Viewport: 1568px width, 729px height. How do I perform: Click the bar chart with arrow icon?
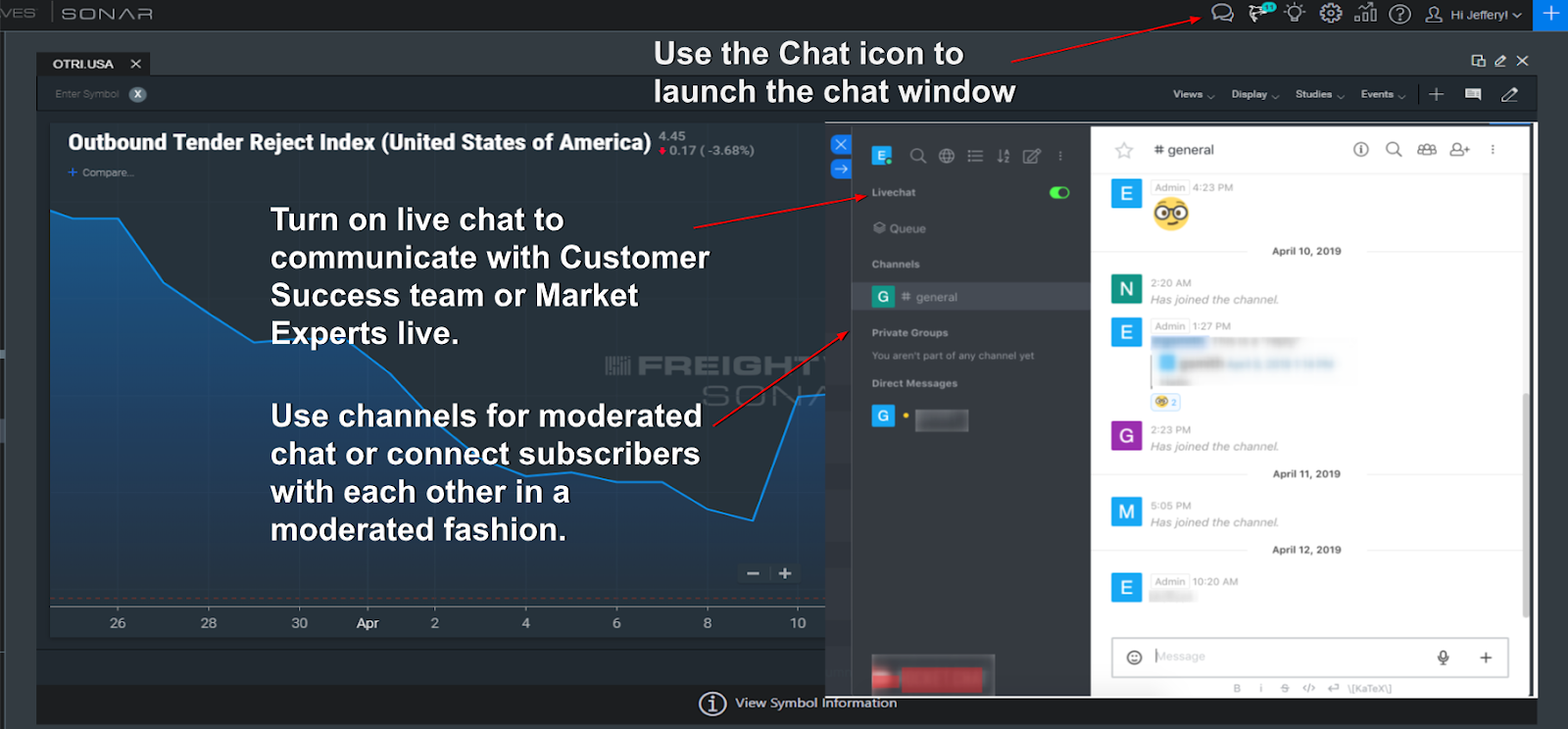(1365, 13)
